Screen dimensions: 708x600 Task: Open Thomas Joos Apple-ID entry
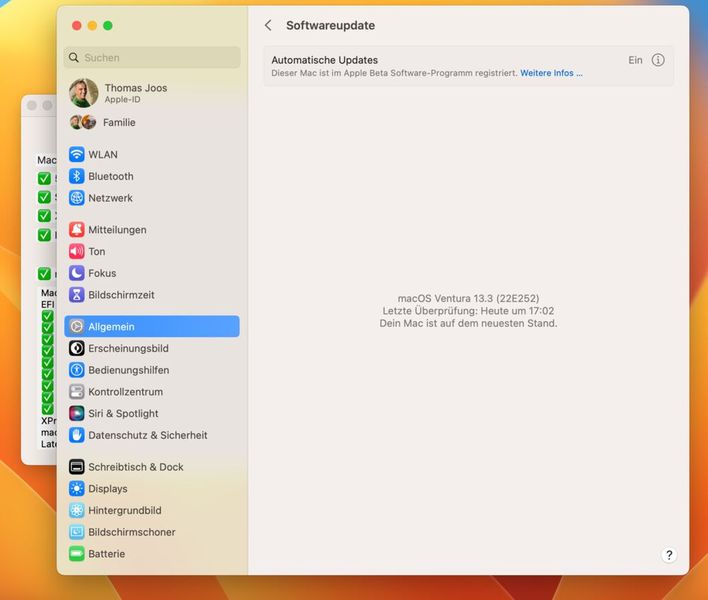(152, 93)
